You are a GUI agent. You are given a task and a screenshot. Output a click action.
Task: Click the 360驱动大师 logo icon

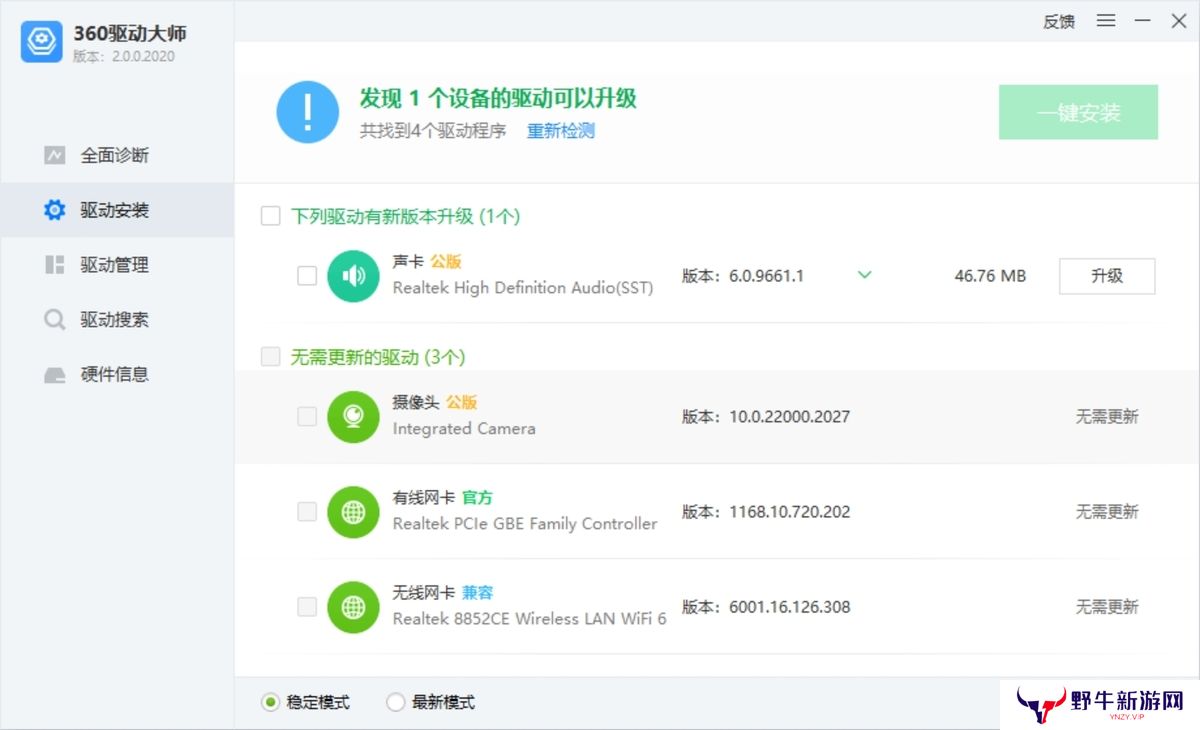[42, 42]
